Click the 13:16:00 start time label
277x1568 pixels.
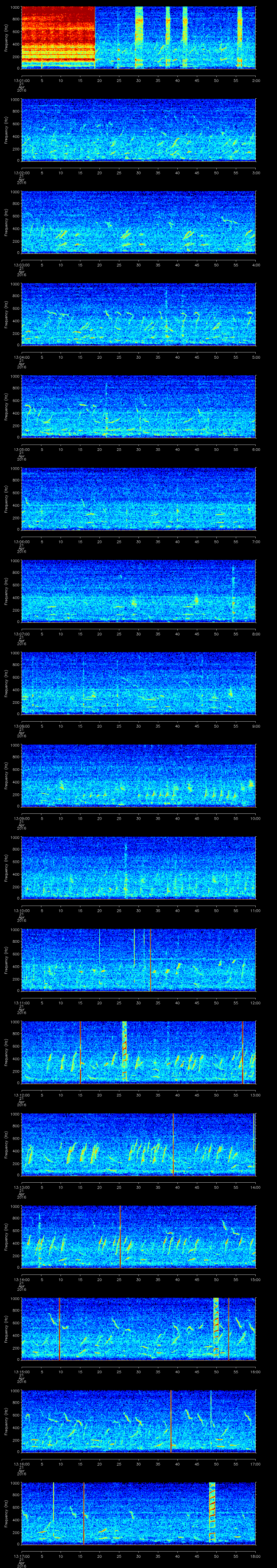point(21,1463)
